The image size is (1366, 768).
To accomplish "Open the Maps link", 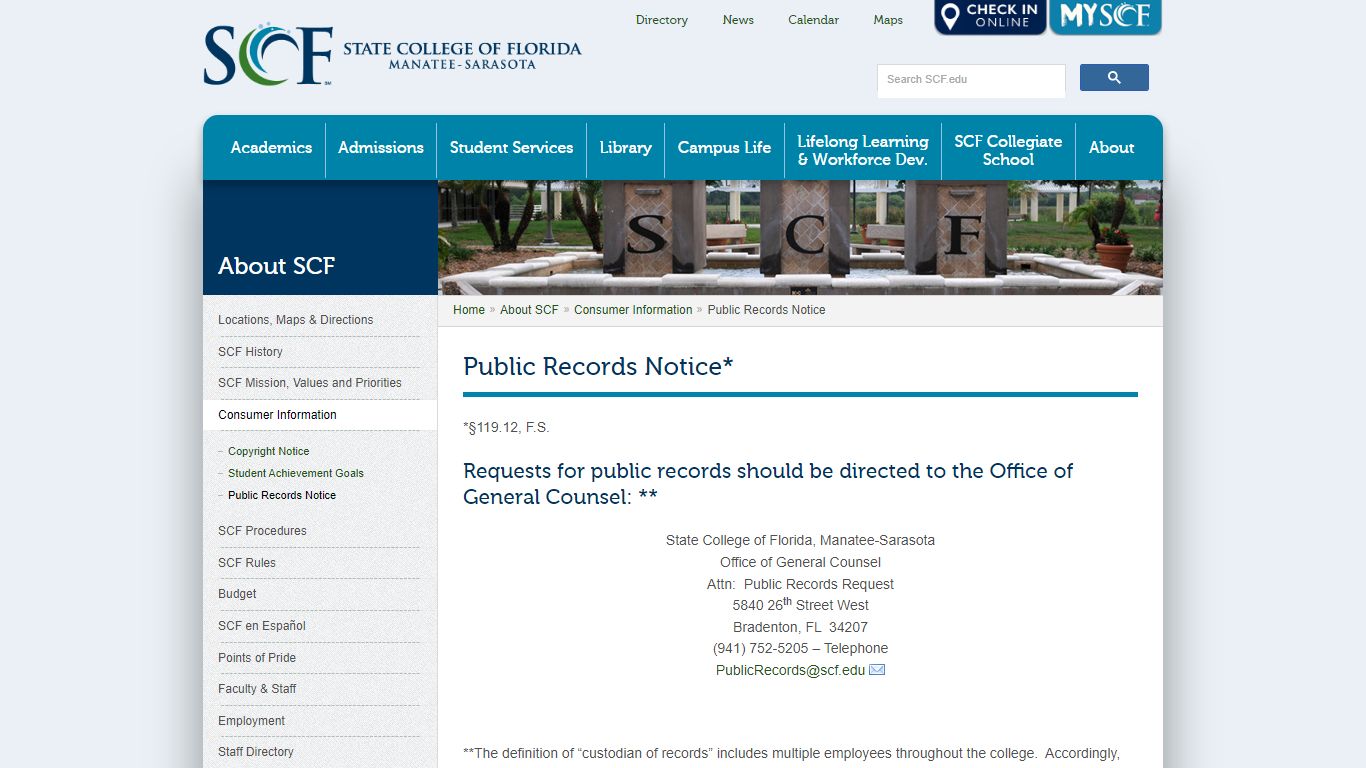I will tap(888, 20).
